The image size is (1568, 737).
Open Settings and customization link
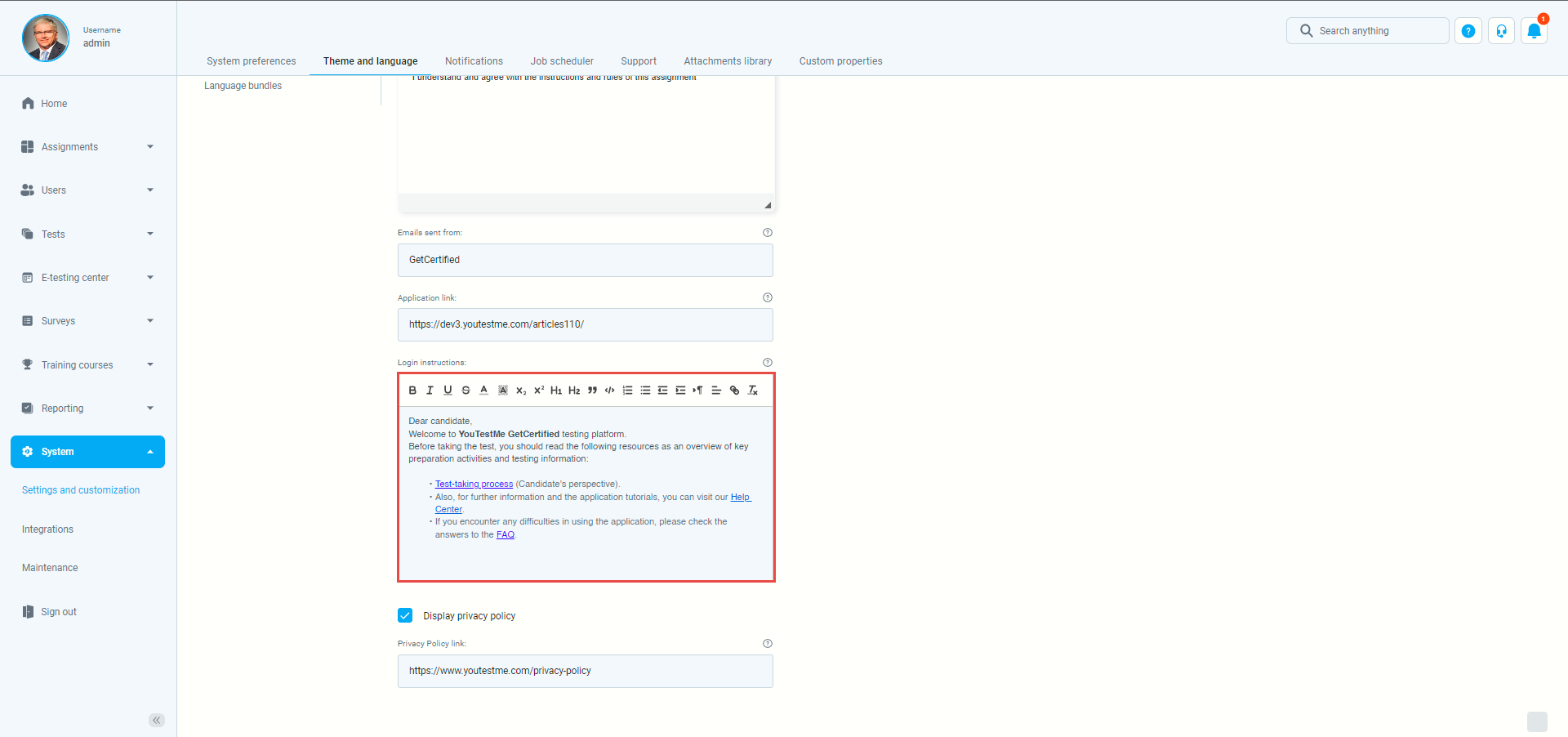click(x=81, y=490)
